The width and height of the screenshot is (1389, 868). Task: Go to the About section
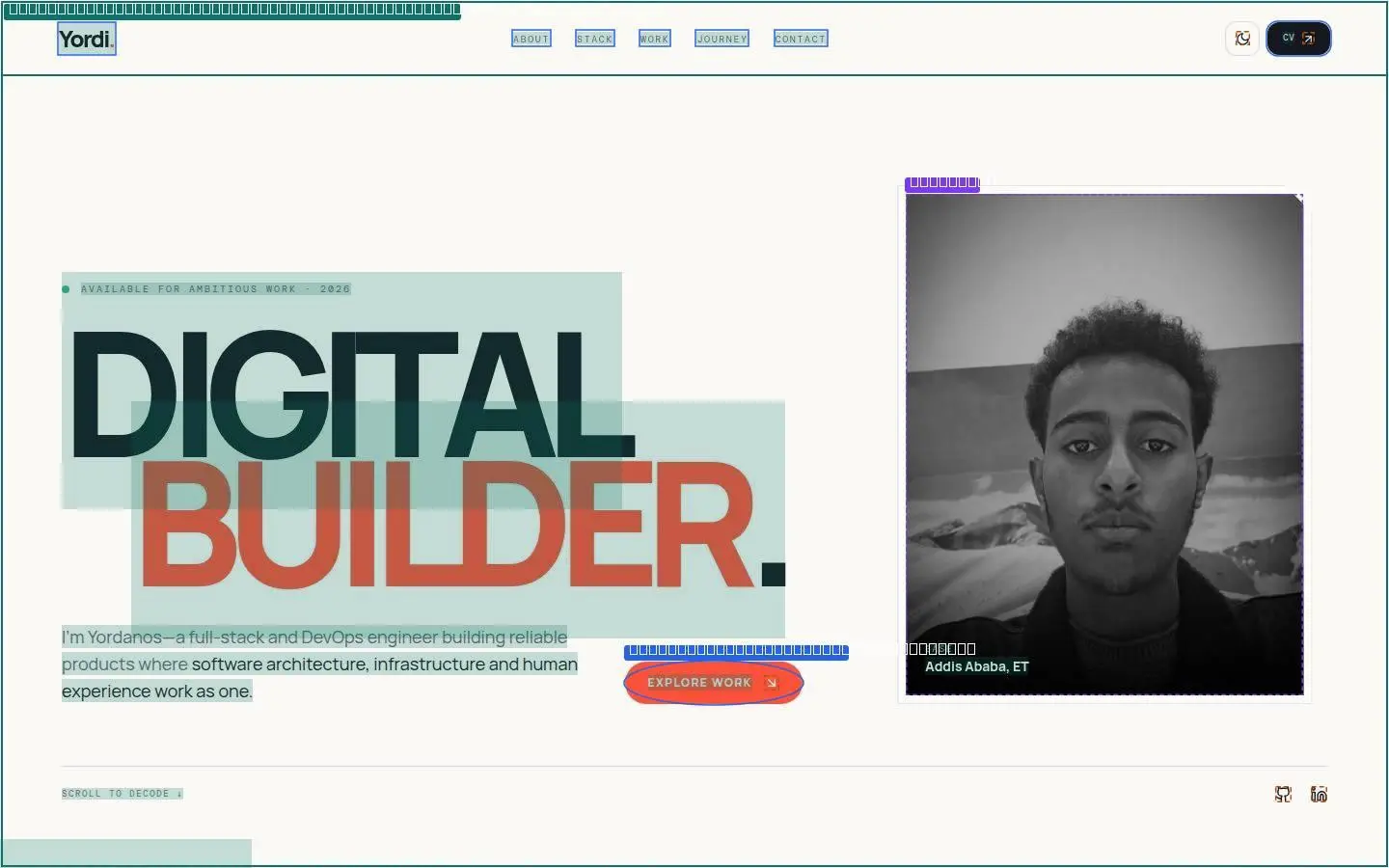[x=531, y=39]
